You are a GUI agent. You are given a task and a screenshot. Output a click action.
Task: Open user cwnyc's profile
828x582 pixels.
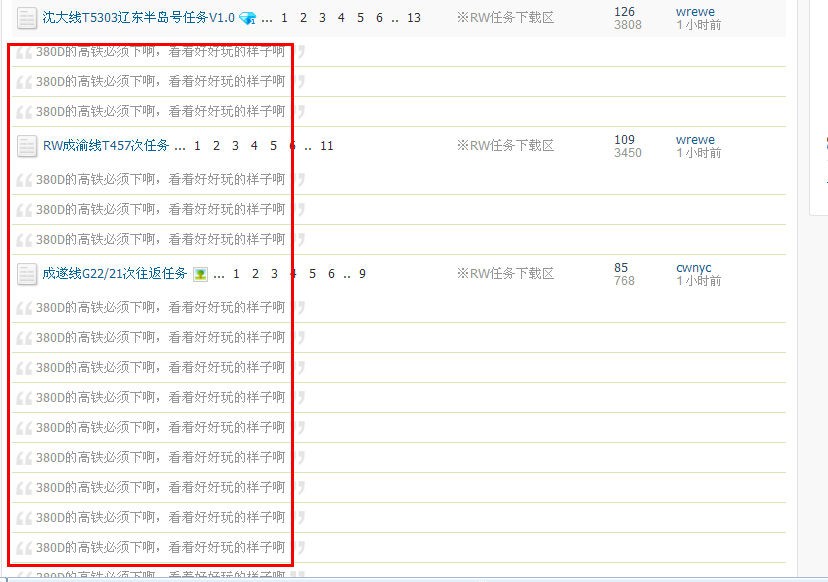tap(694, 268)
